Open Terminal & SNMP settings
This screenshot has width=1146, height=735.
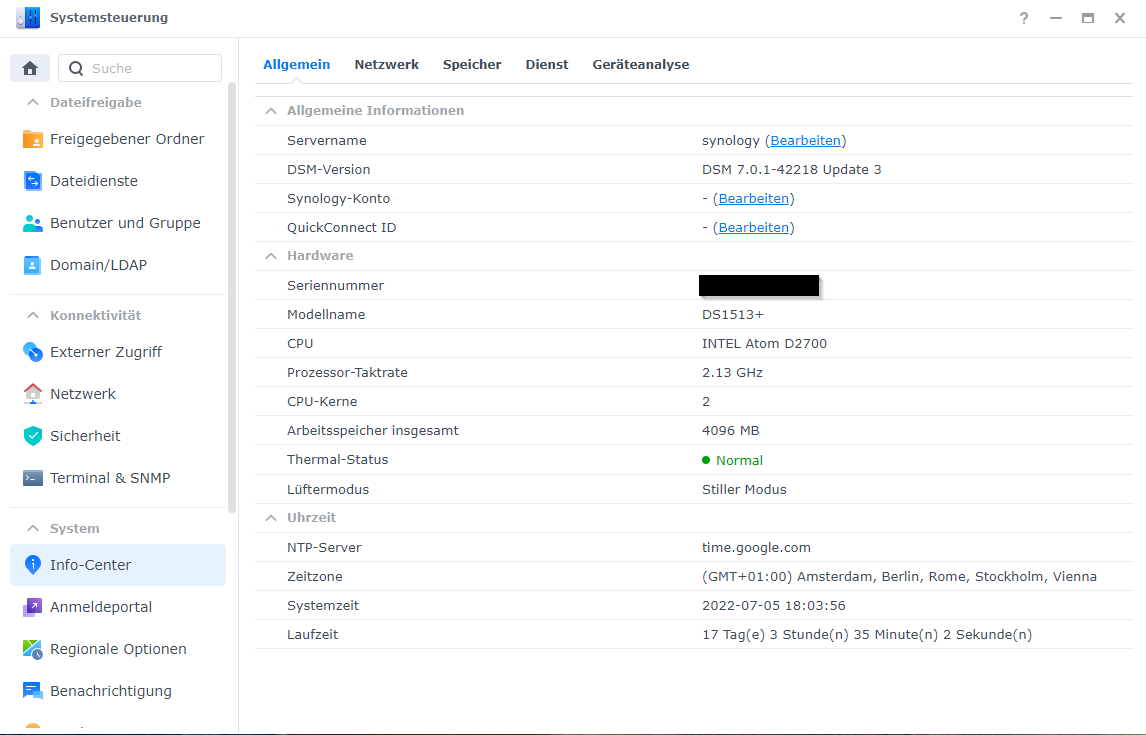[118, 478]
